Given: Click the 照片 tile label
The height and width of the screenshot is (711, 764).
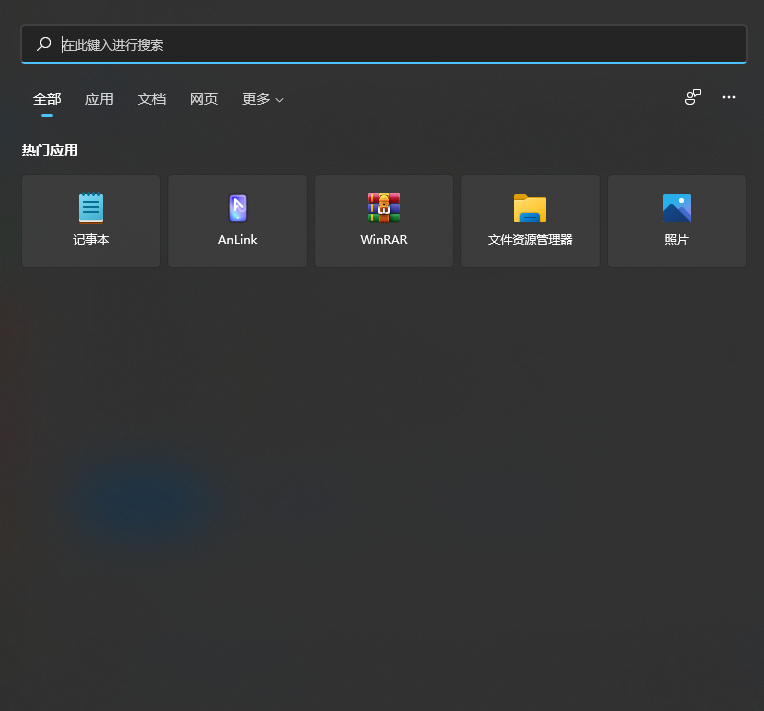Looking at the screenshot, I should point(677,240).
